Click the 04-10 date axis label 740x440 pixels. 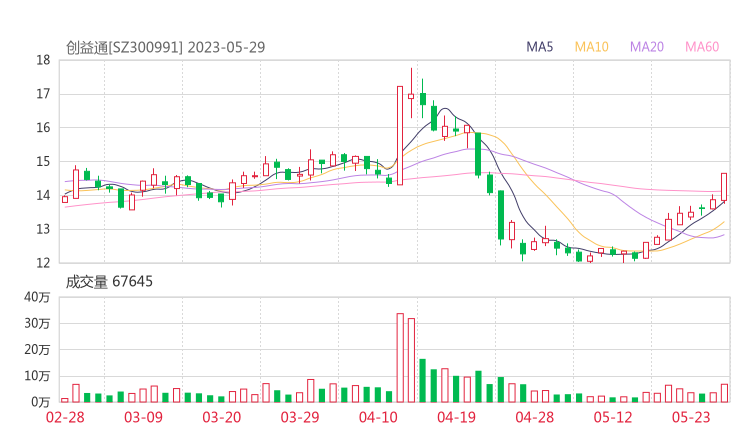[x=378, y=417]
